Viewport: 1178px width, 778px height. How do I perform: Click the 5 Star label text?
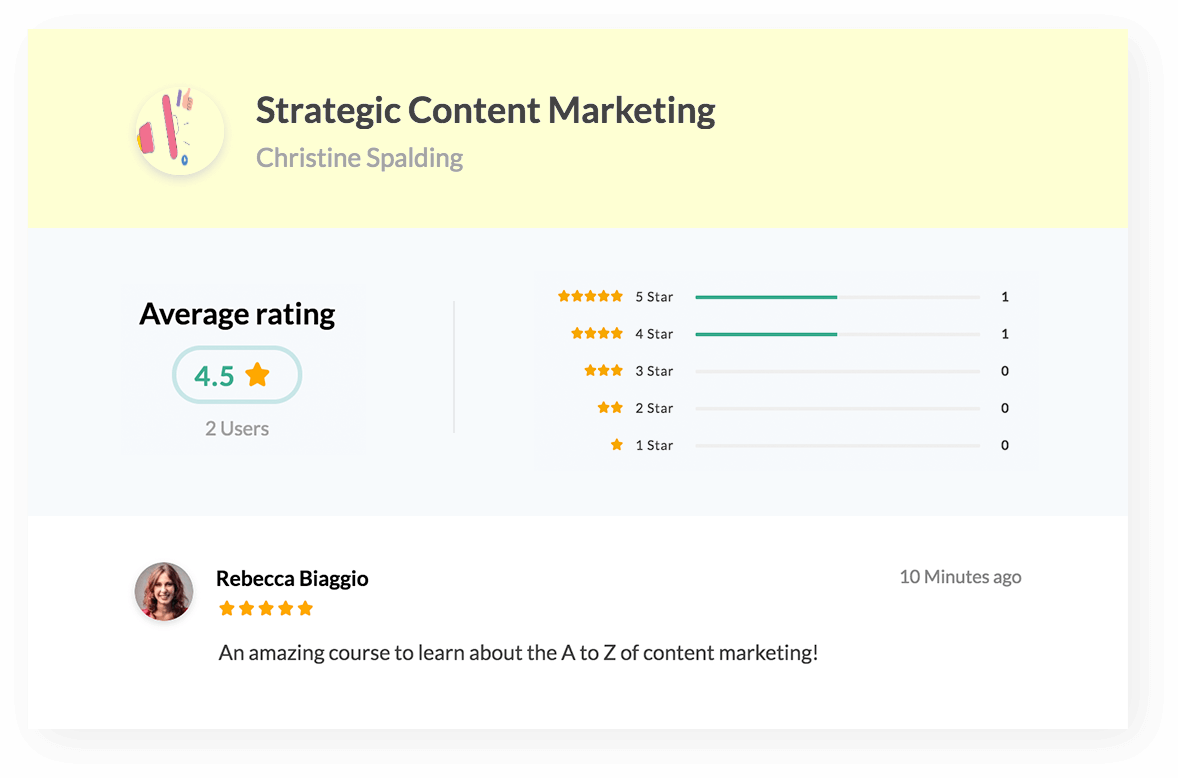tap(654, 297)
